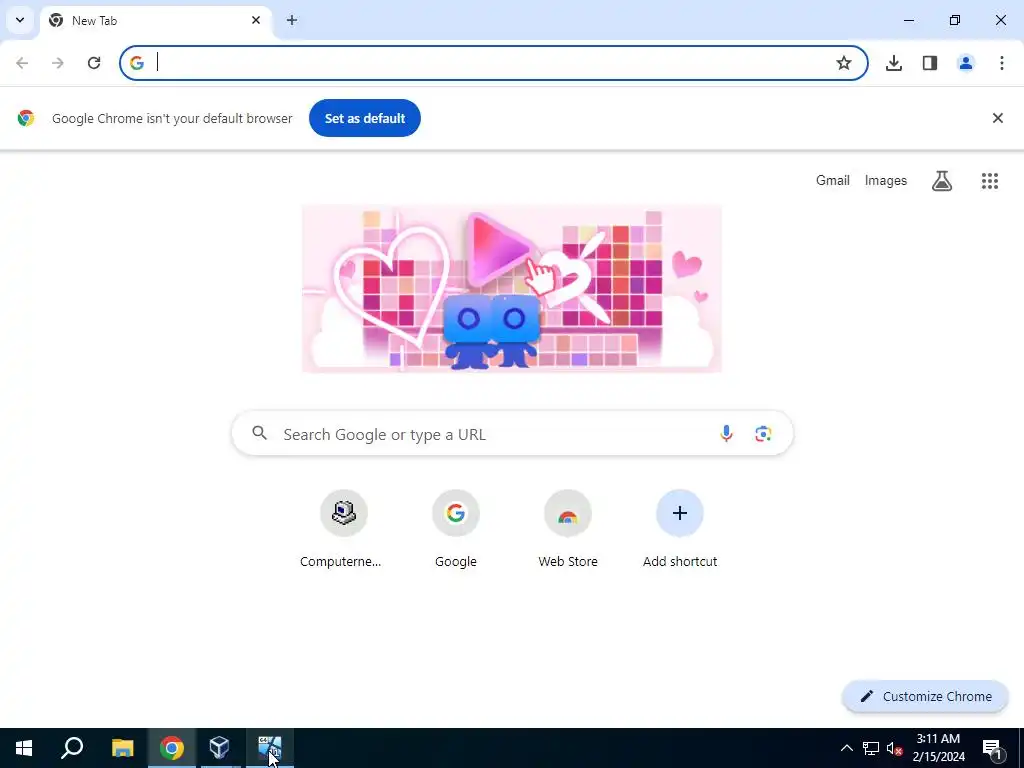The width and height of the screenshot is (1024, 768).
Task: Click the Chrome taskbar icon
Action: [x=172, y=748]
